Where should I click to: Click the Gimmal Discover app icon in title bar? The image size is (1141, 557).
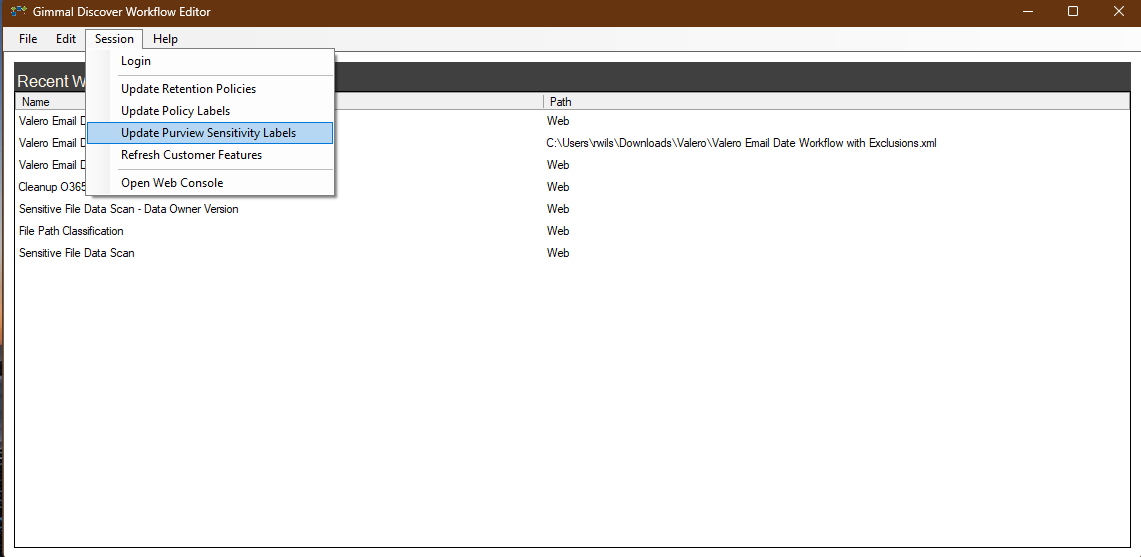coord(18,12)
